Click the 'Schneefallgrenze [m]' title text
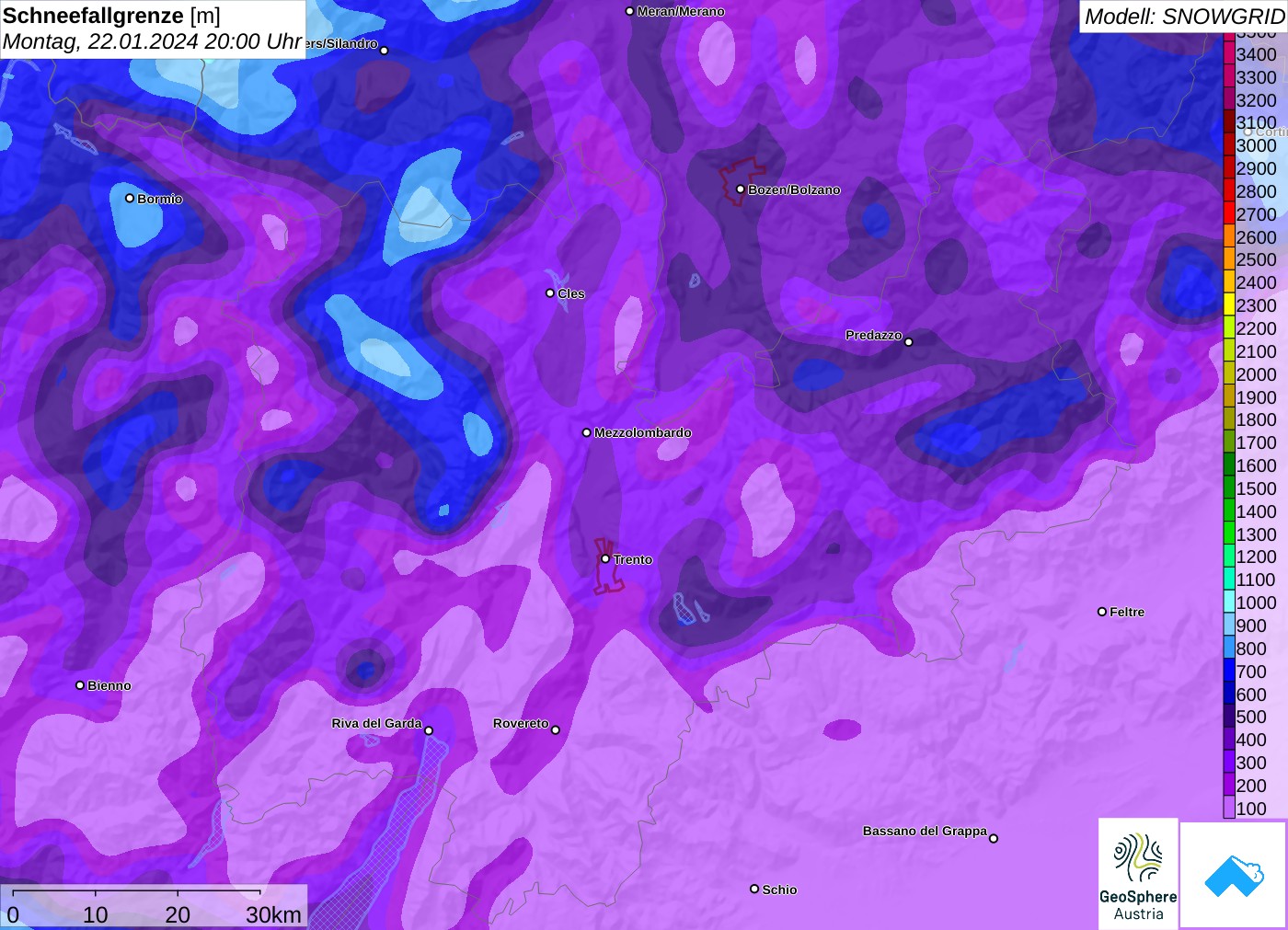This screenshot has width=1288, height=930. point(111,16)
